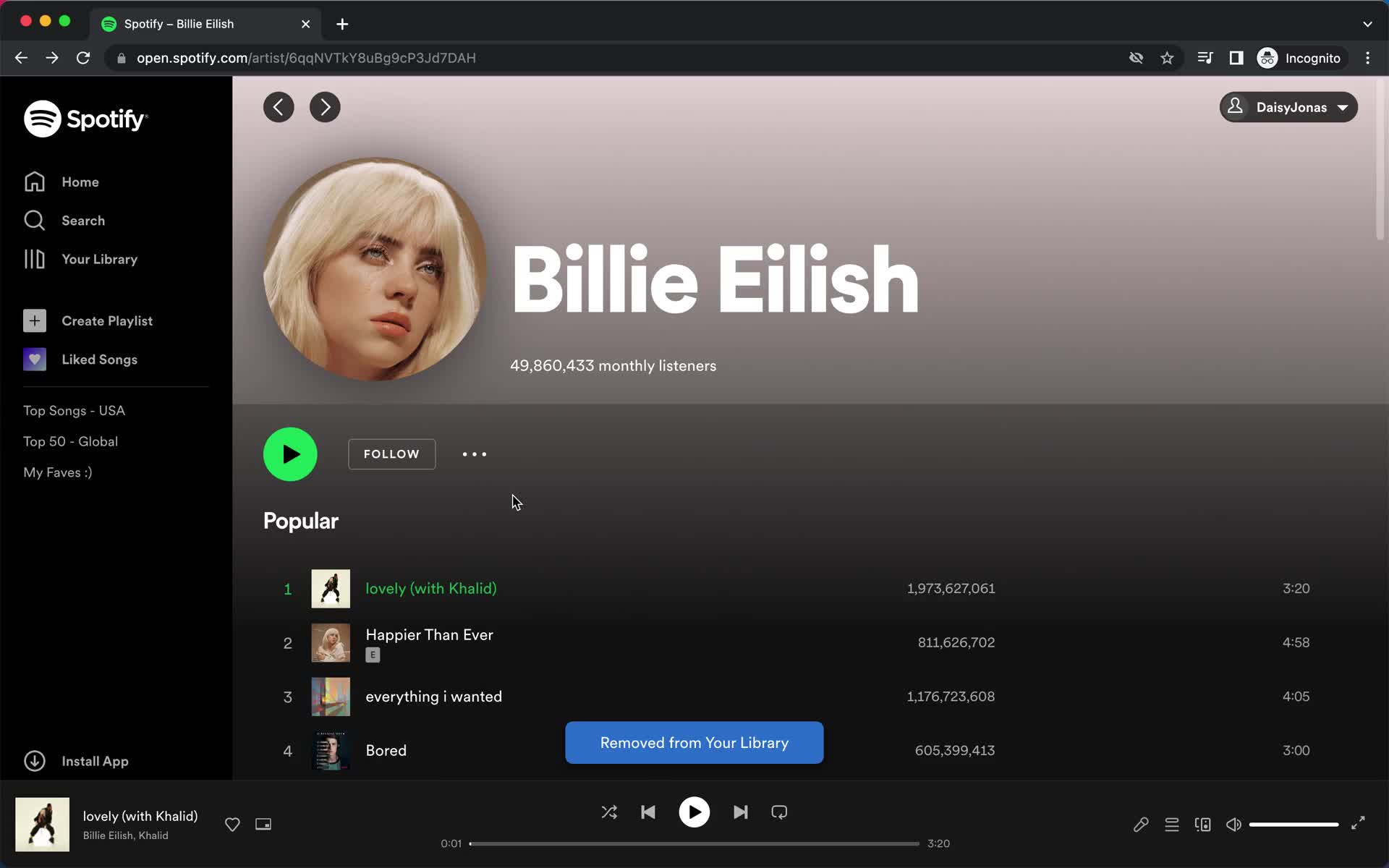Click the skip next track icon
Viewport: 1389px width, 868px height.
click(739, 812)
